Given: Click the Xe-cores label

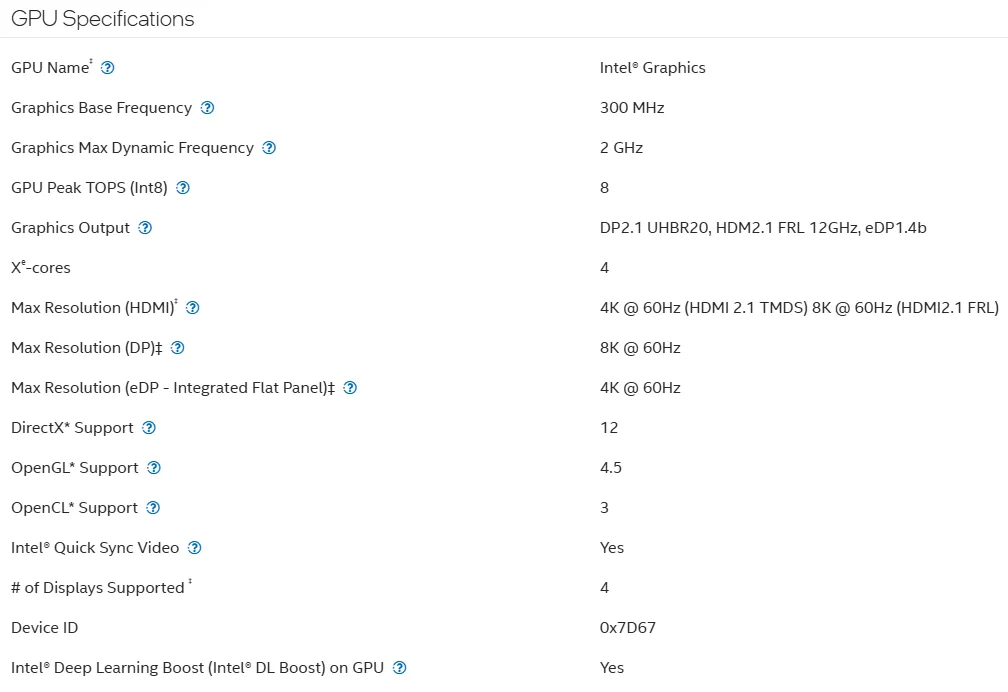Looking at the screenshot, I should click(40, 267).
